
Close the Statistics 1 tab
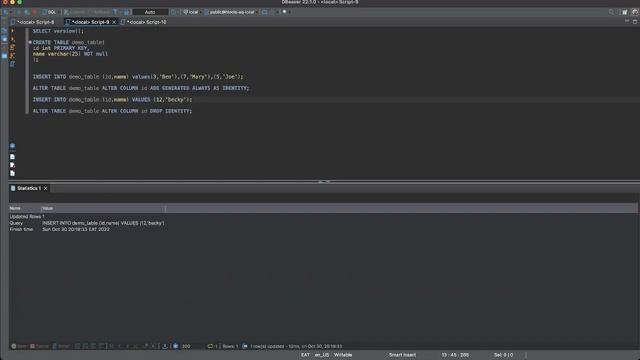(46, 188)
